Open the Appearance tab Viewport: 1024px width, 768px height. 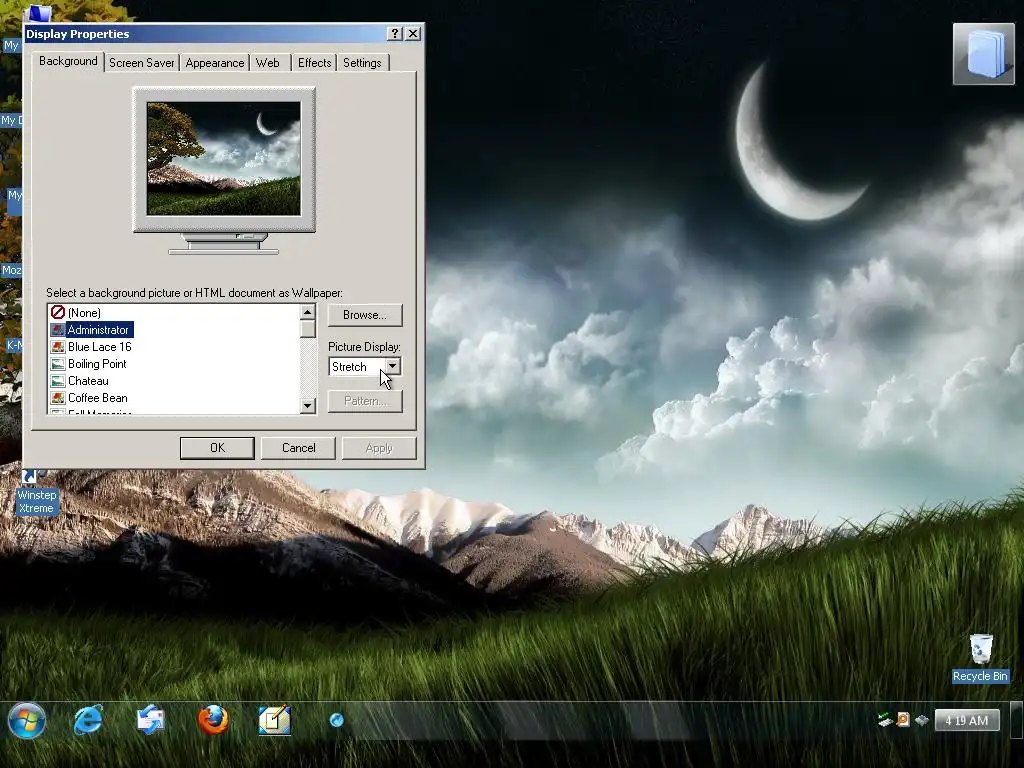click(x=215, y=63)
